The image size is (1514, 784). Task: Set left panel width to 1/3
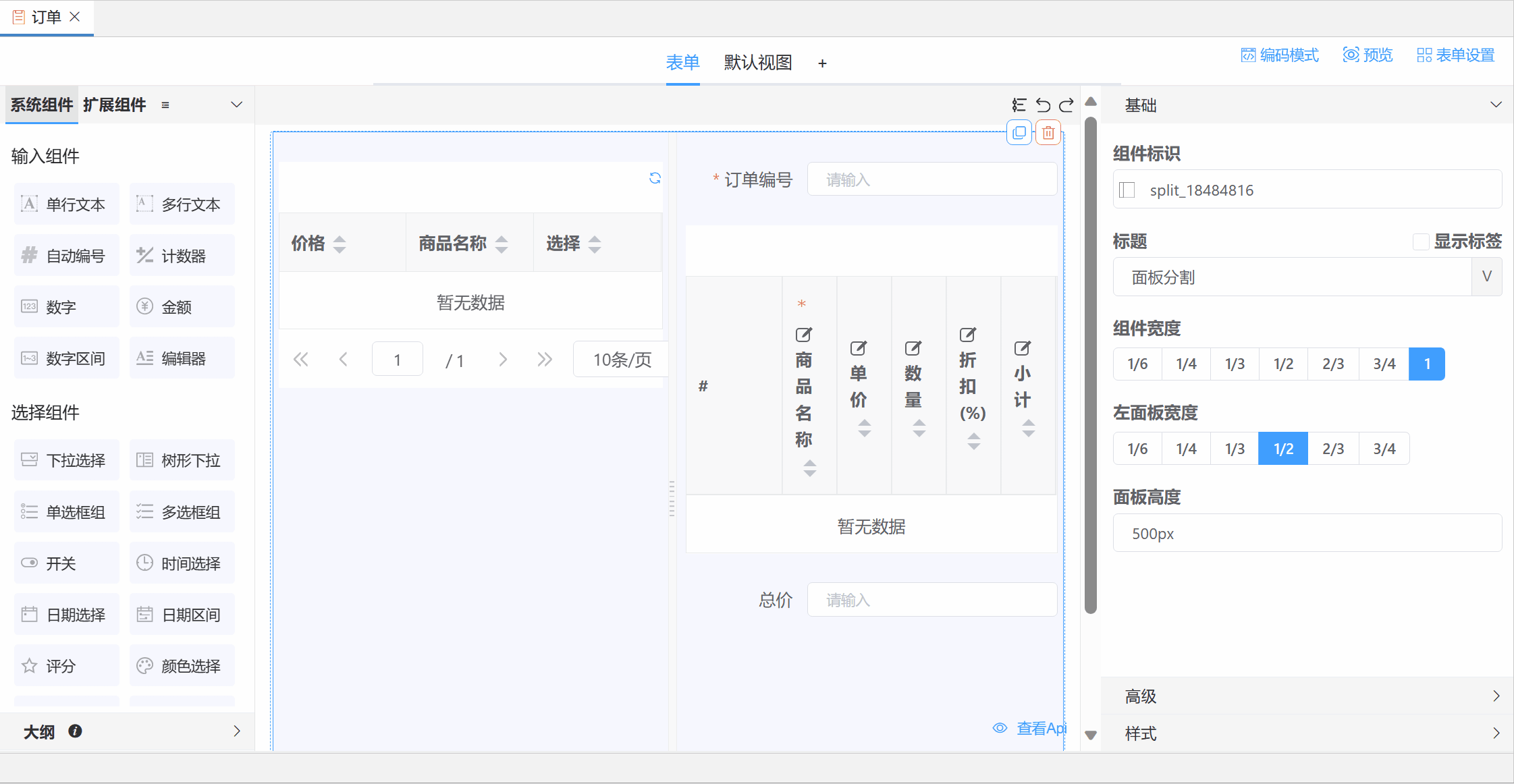click(1235, 449)
